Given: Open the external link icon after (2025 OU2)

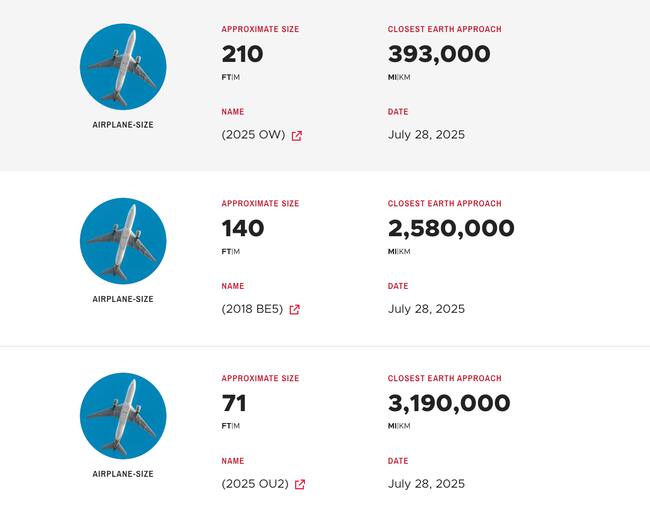Looking at the screenshot, I should pos(300,485).
